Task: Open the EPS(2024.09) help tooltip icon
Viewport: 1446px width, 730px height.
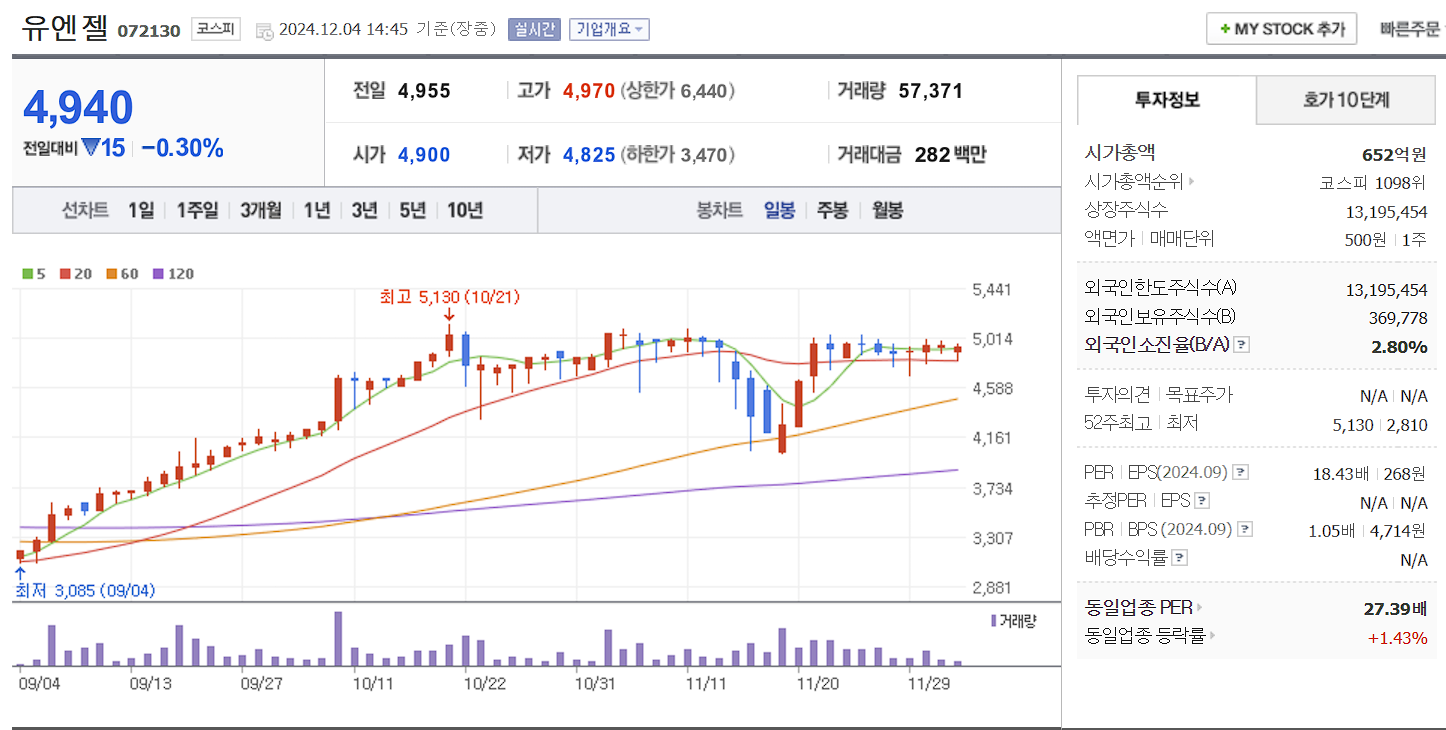Action: tap(1240, 473)
